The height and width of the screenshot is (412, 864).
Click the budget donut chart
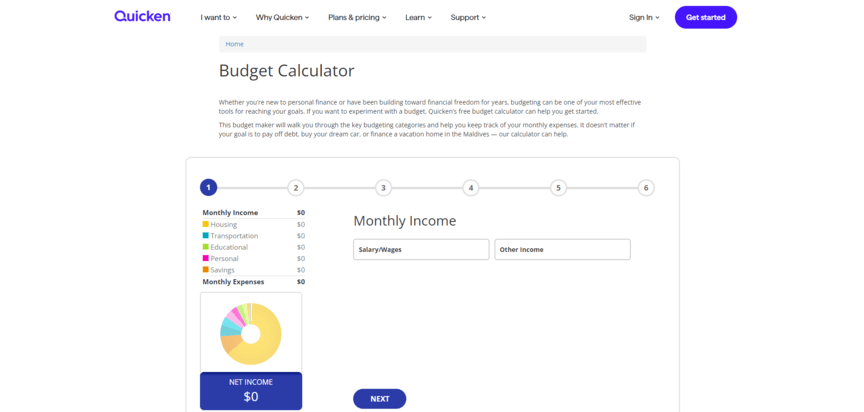[251, 334]
